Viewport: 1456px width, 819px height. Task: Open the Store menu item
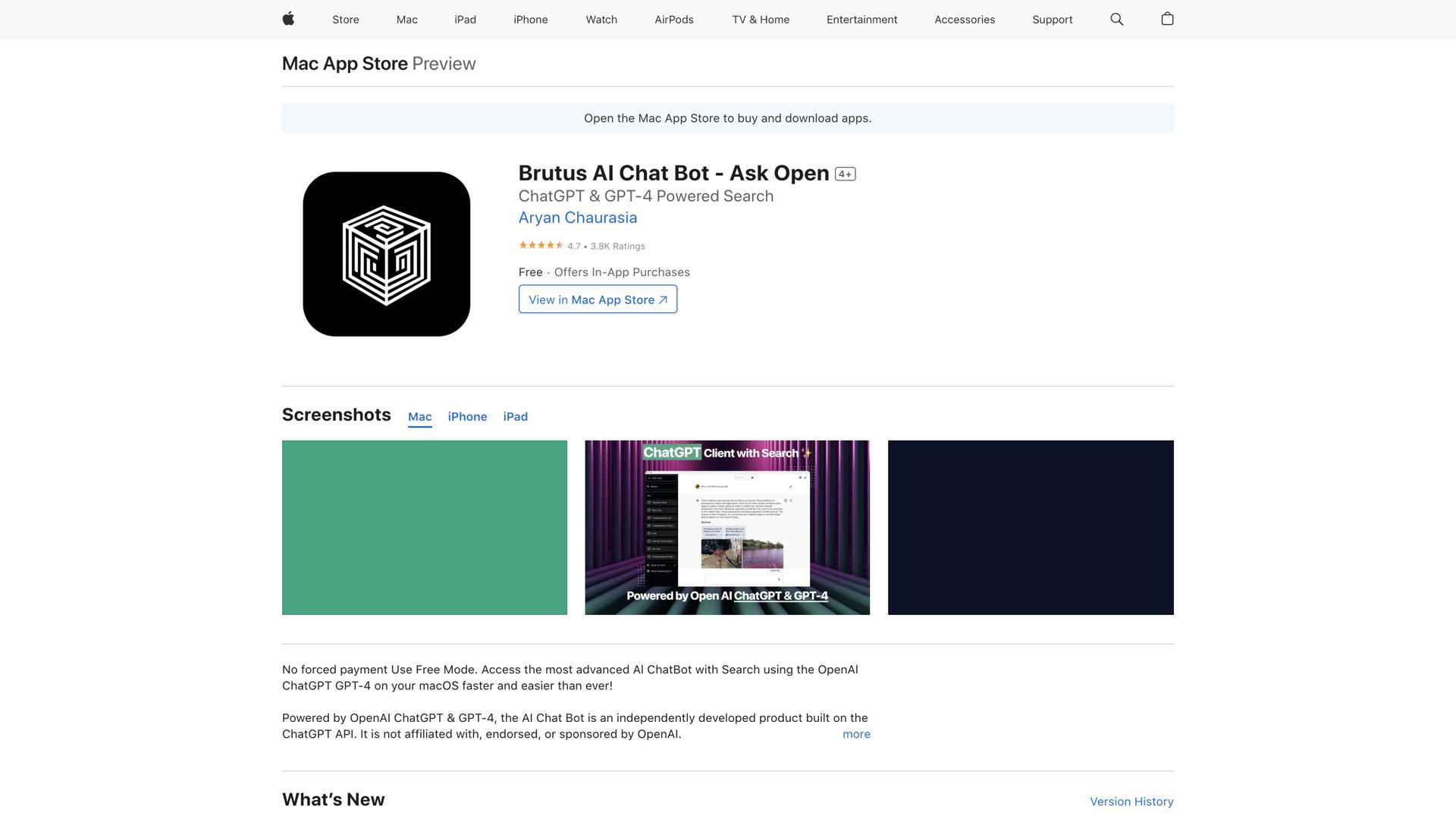click(345, 19)
